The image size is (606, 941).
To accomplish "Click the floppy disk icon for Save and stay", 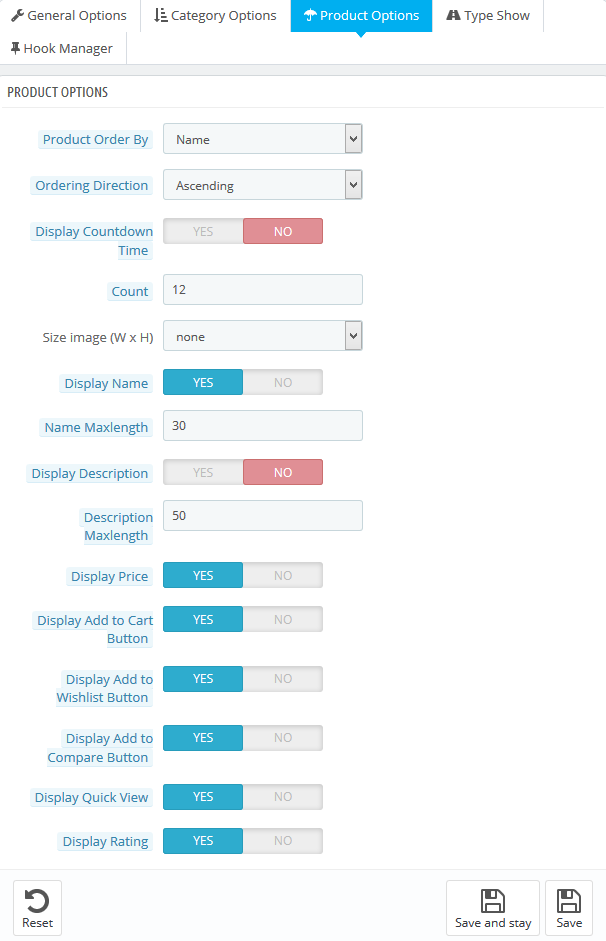I will [x=493, y=900].
